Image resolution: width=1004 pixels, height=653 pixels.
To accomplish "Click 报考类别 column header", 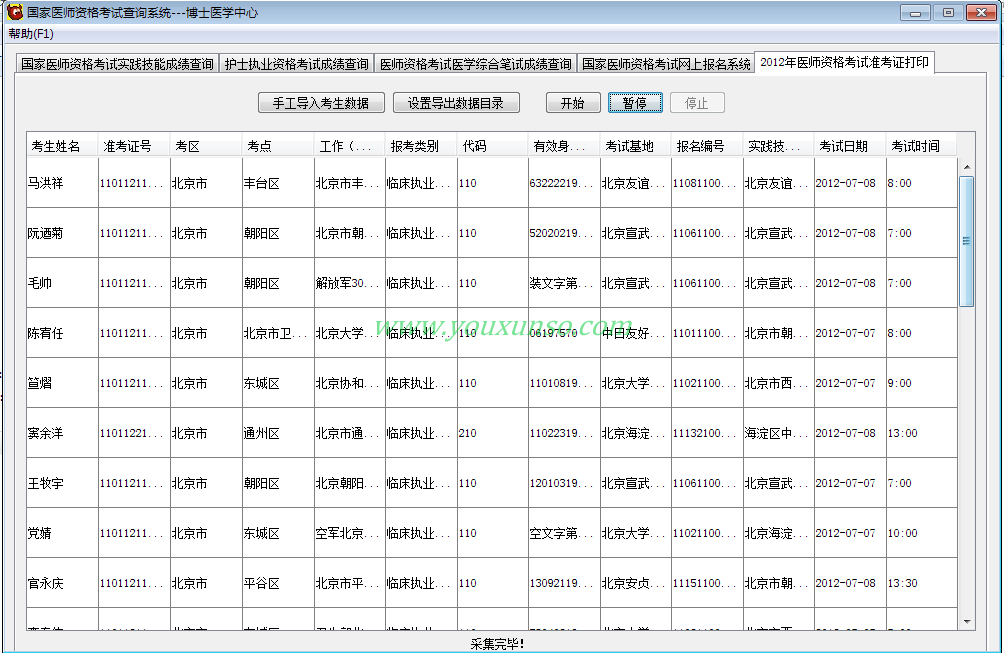I will point(421,146).
